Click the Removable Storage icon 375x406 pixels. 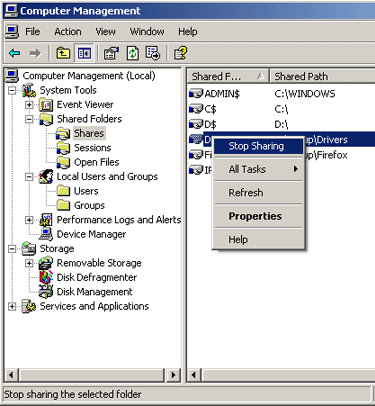point(46,263)
